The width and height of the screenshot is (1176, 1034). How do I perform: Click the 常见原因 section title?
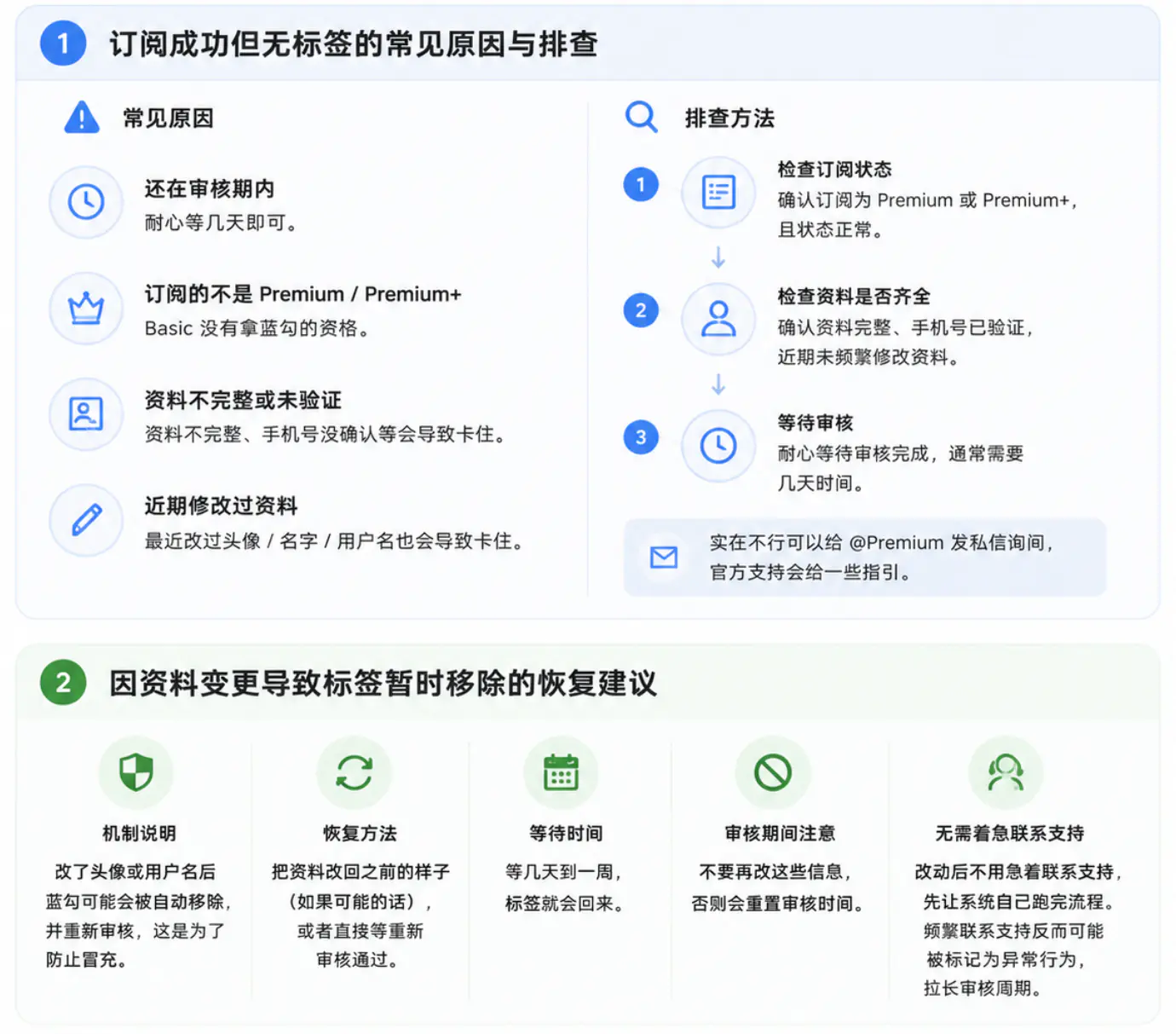point(168,118)
